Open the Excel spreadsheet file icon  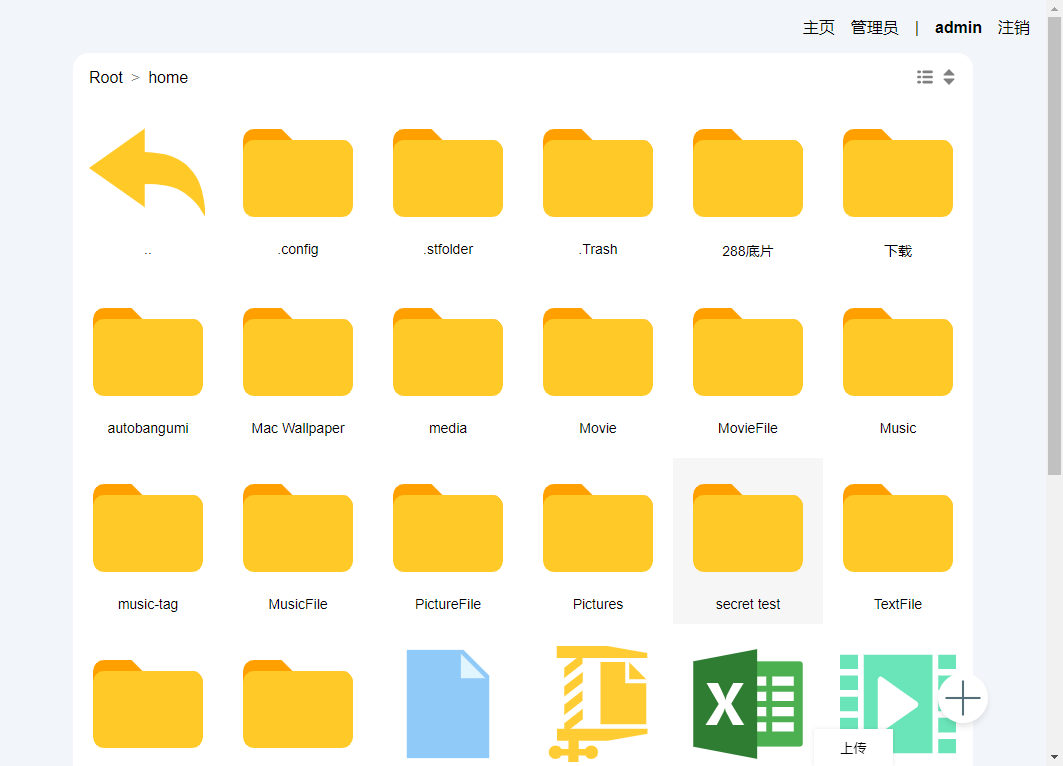(748, 704)
